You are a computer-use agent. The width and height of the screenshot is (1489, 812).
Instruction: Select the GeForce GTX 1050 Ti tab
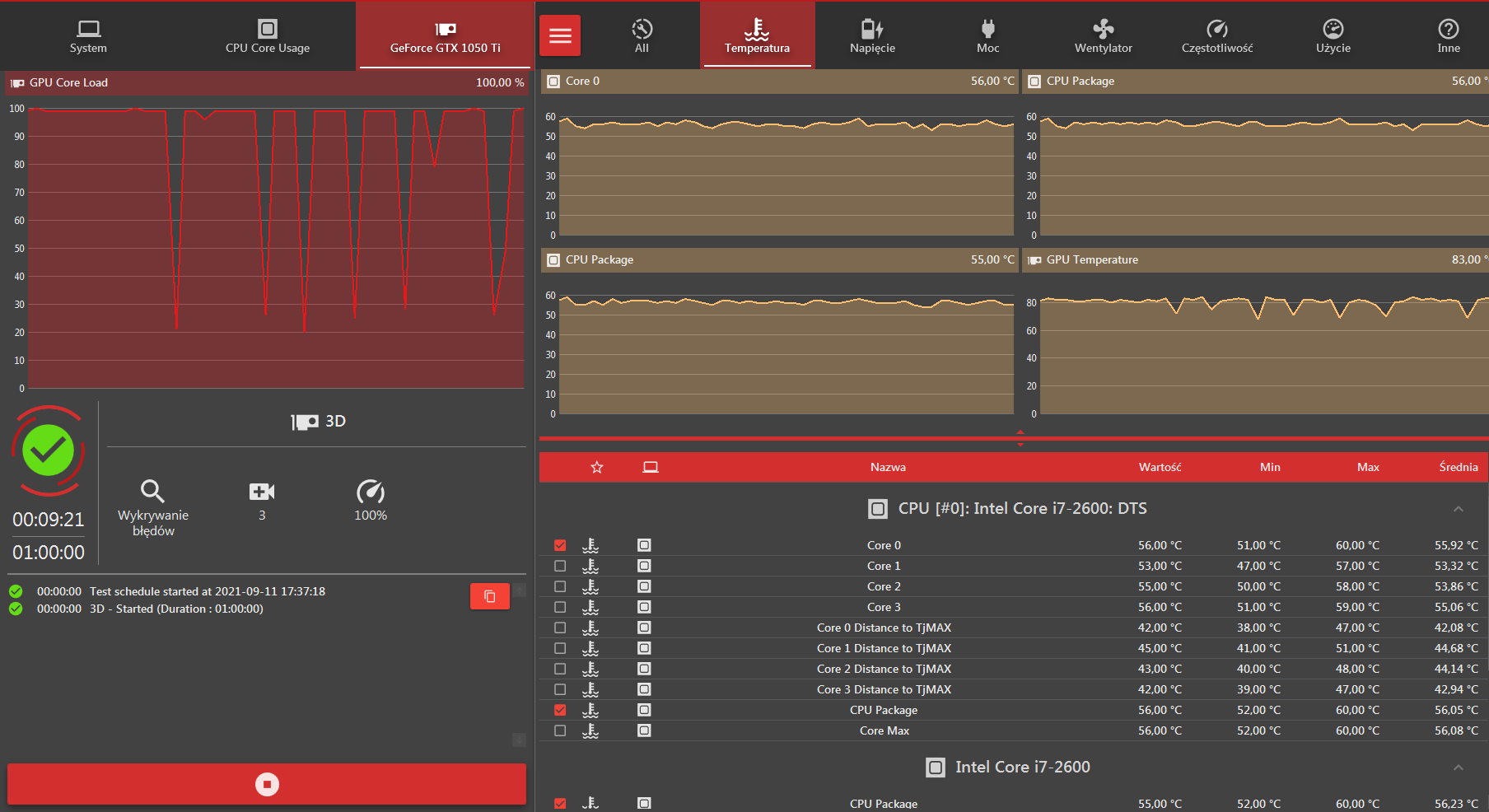446,35
